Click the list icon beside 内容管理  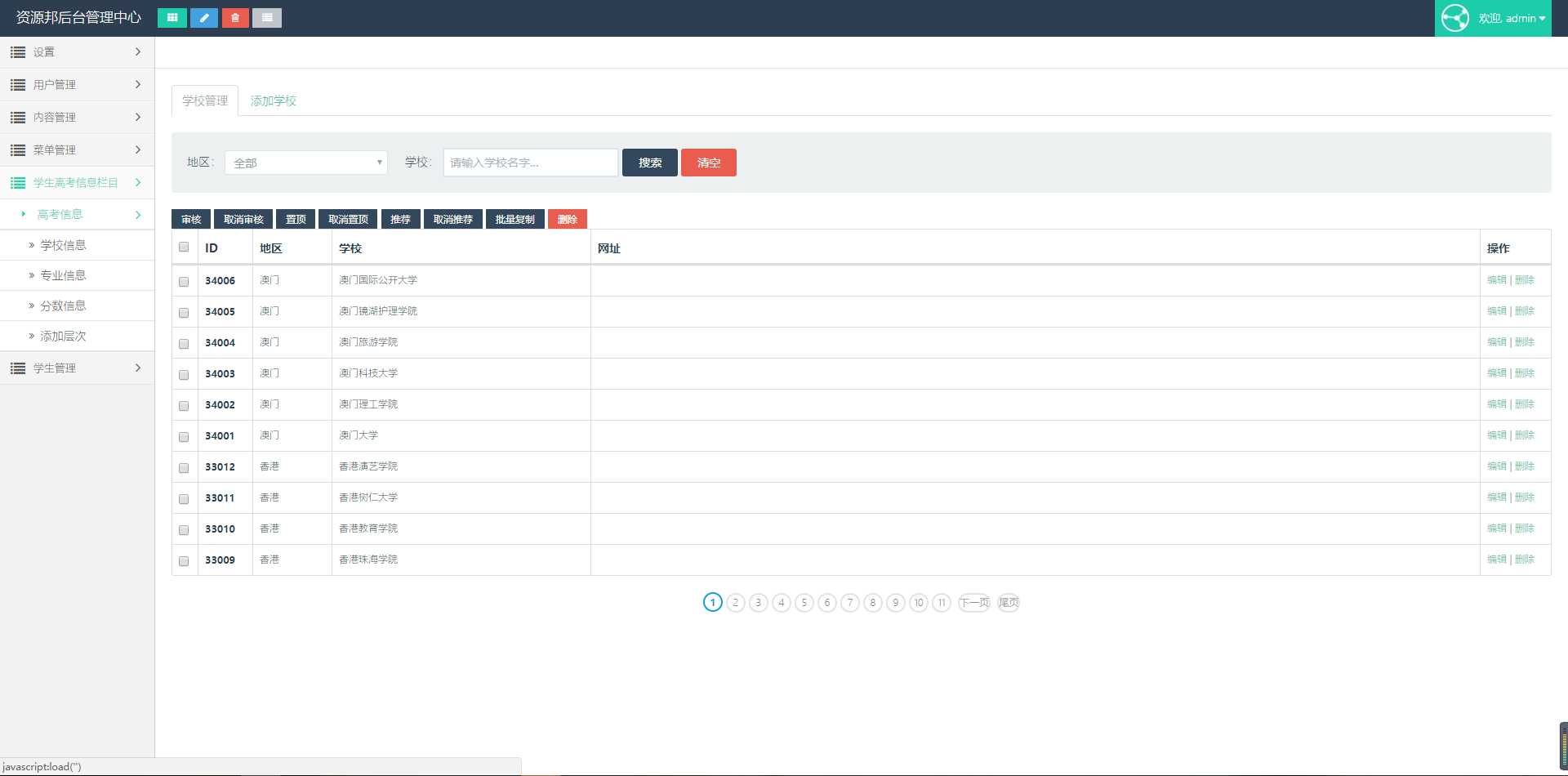click(x=18, y=118)
